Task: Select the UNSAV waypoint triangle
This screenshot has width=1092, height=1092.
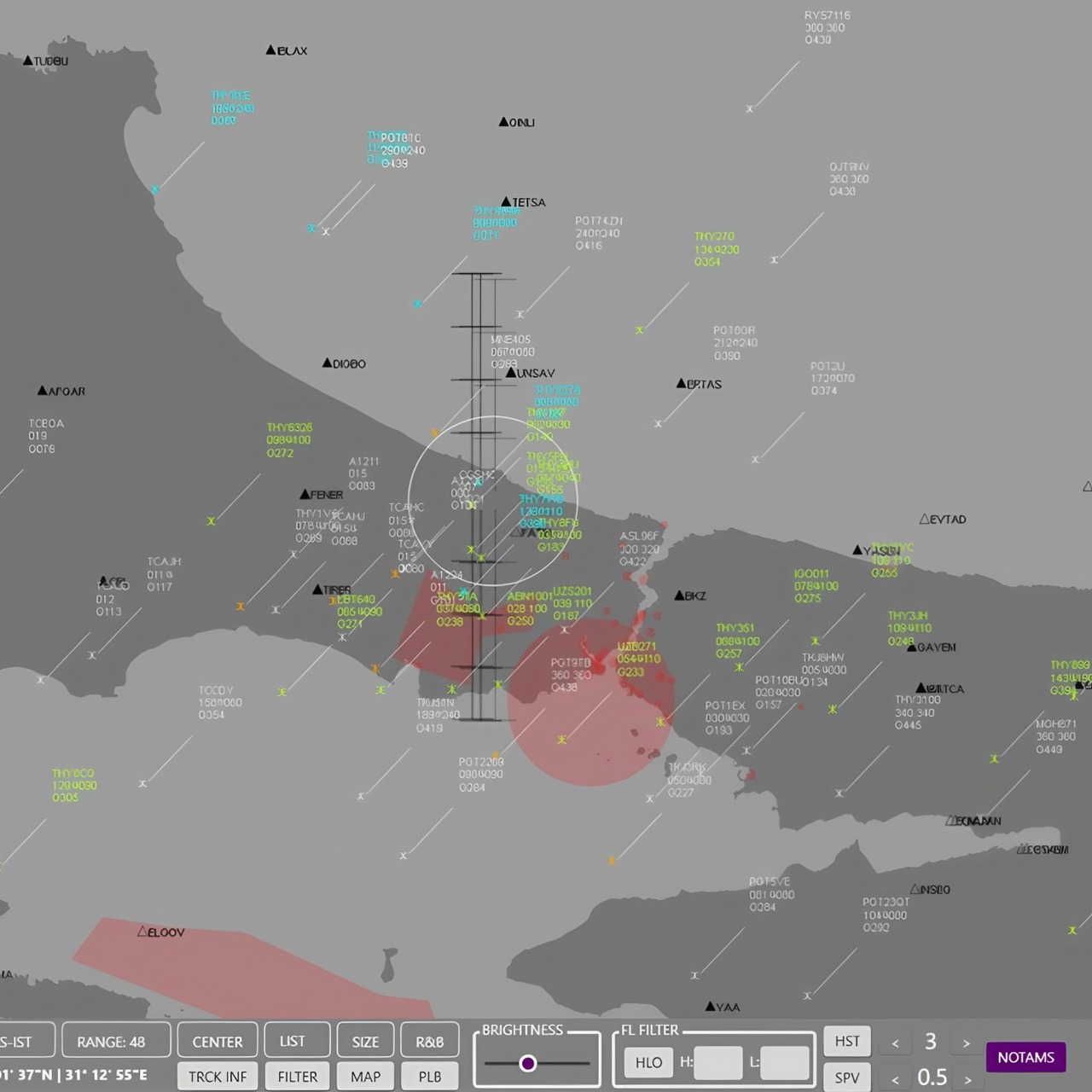Action: coord(511,373)
